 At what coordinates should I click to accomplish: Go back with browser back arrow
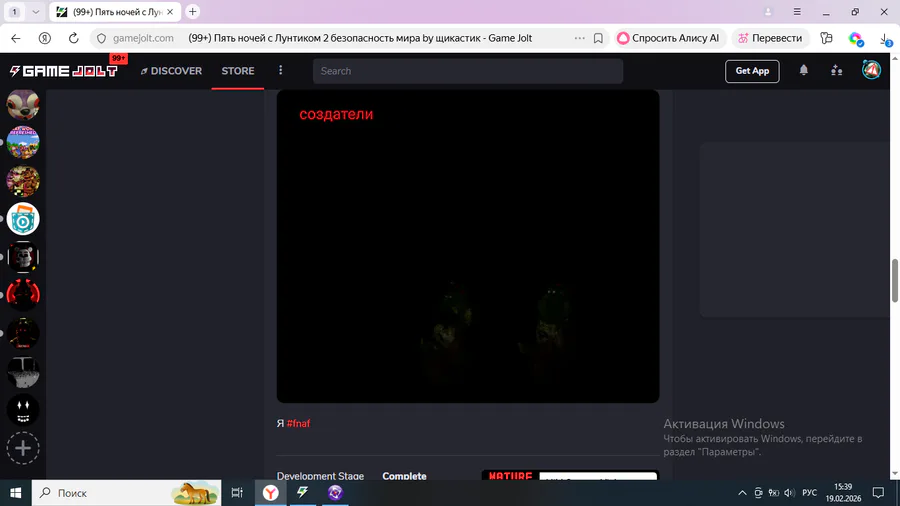tap(15, 38)
